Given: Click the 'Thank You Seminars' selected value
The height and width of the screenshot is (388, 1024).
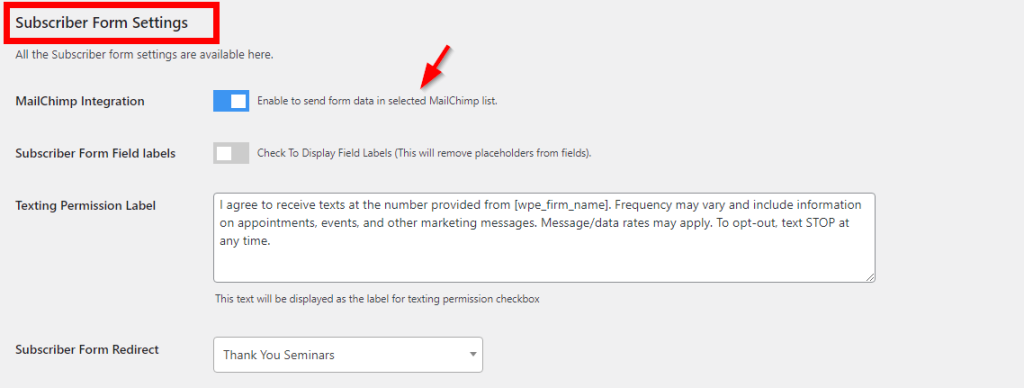Looking at the screenshot, I should coord(279,355).
